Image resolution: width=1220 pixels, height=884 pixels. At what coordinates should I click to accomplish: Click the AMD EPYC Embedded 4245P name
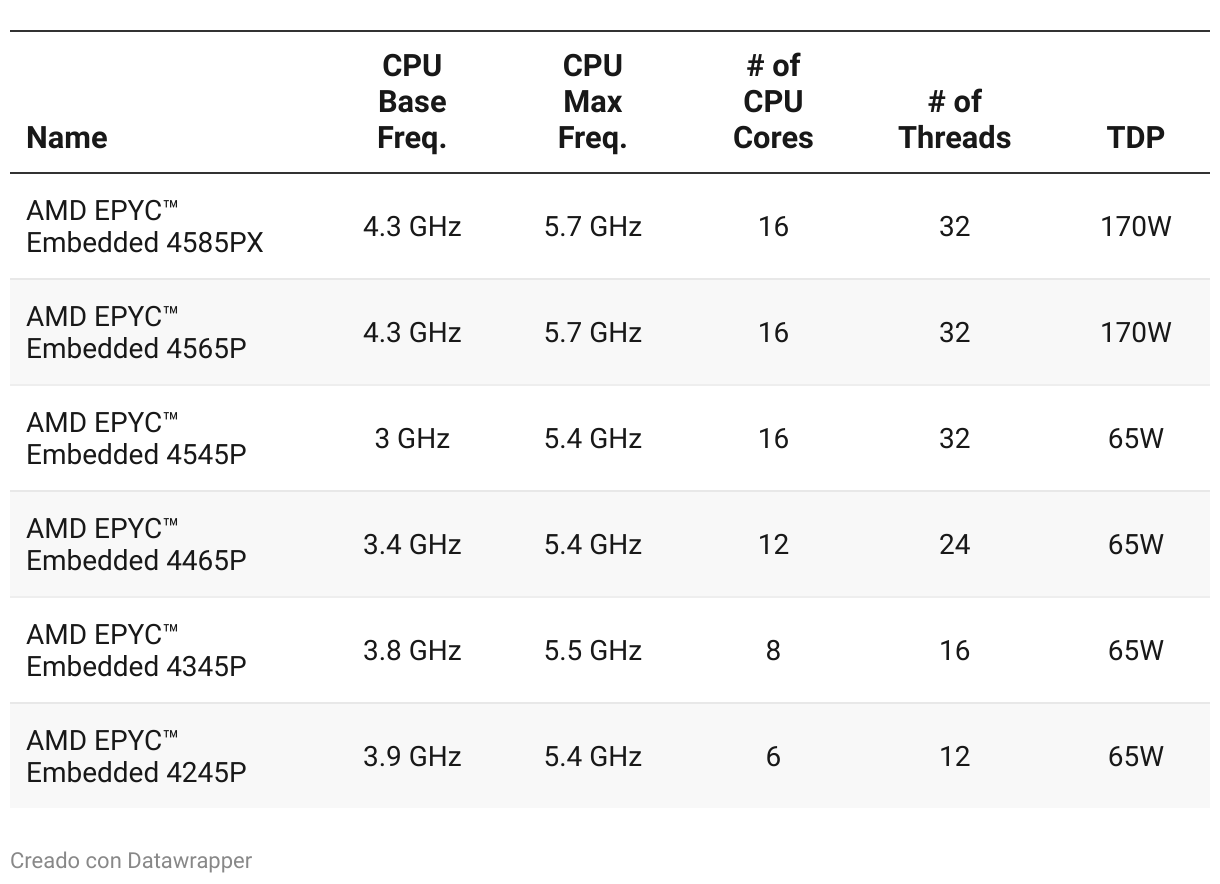coord(136,756)
